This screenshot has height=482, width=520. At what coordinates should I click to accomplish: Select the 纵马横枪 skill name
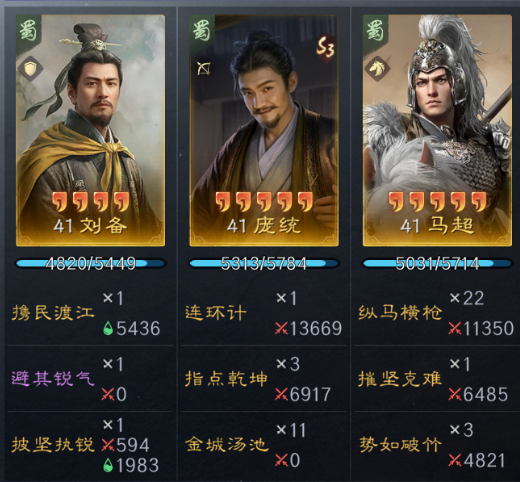click(x=400, y=313)
